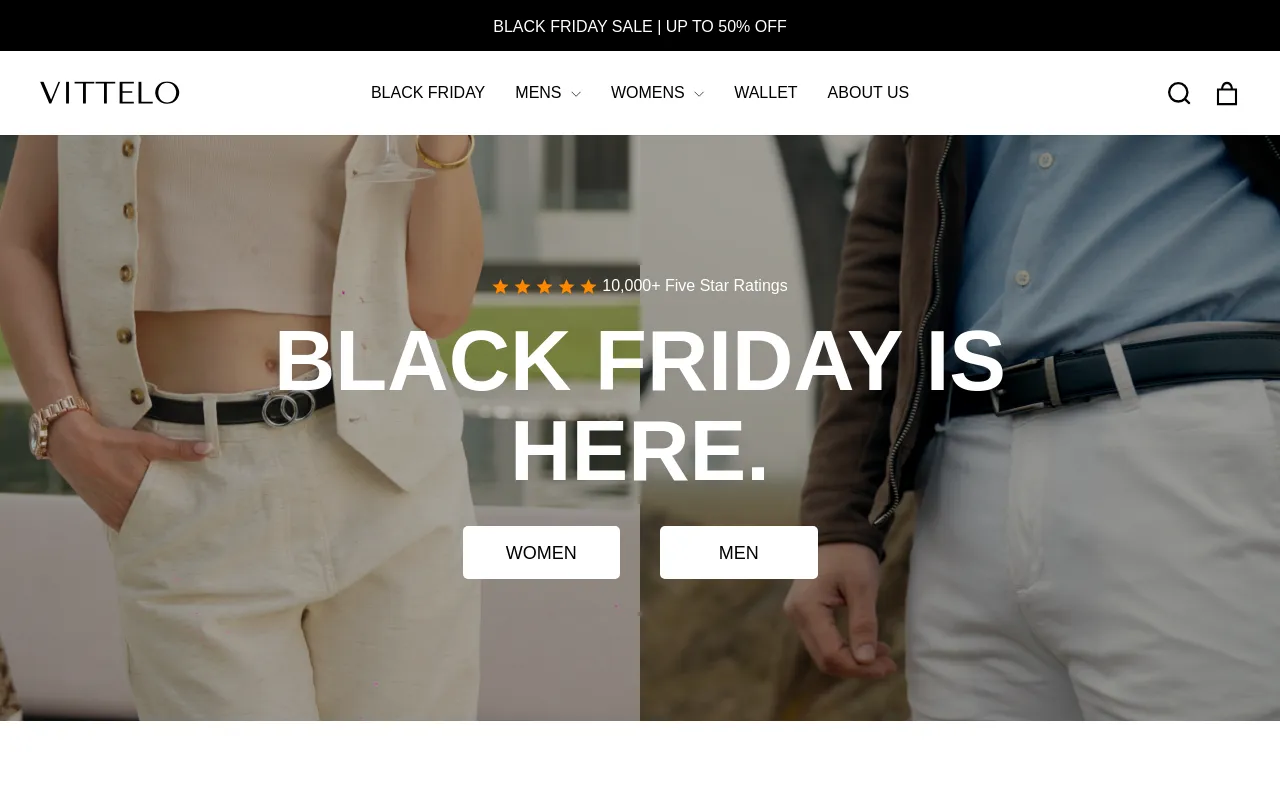
Task: Click the first orange rating star
Action: click(500, 287)
